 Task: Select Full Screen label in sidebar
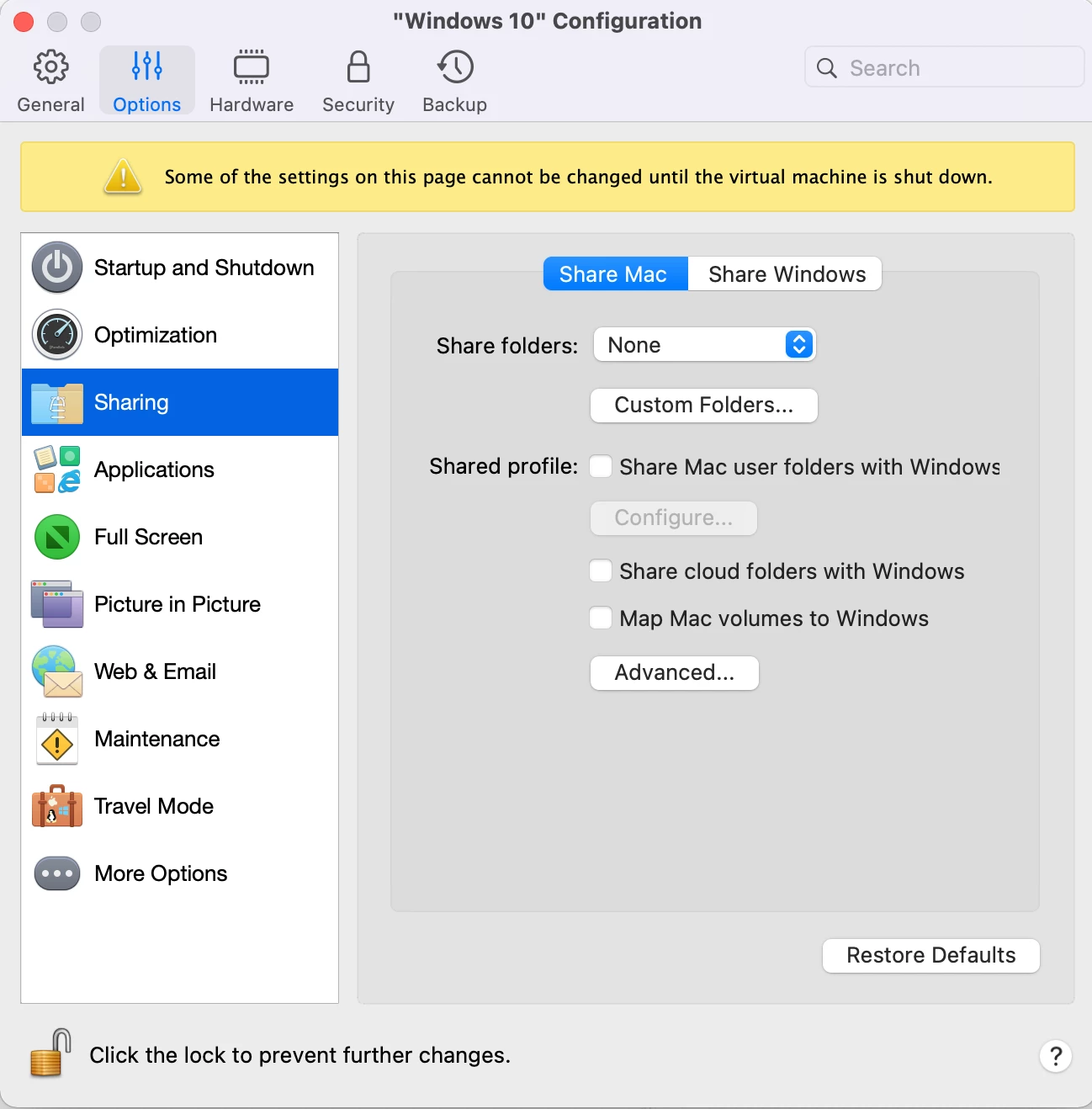[x=148, y=537]
